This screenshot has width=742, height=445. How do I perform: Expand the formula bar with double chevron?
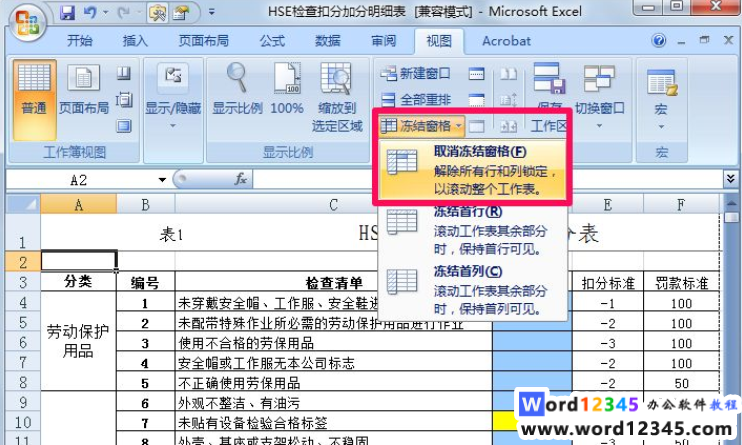point(730,178)
